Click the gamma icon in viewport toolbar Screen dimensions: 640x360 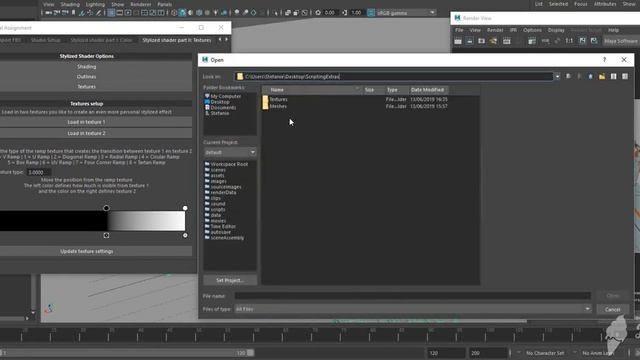[344, 13]
